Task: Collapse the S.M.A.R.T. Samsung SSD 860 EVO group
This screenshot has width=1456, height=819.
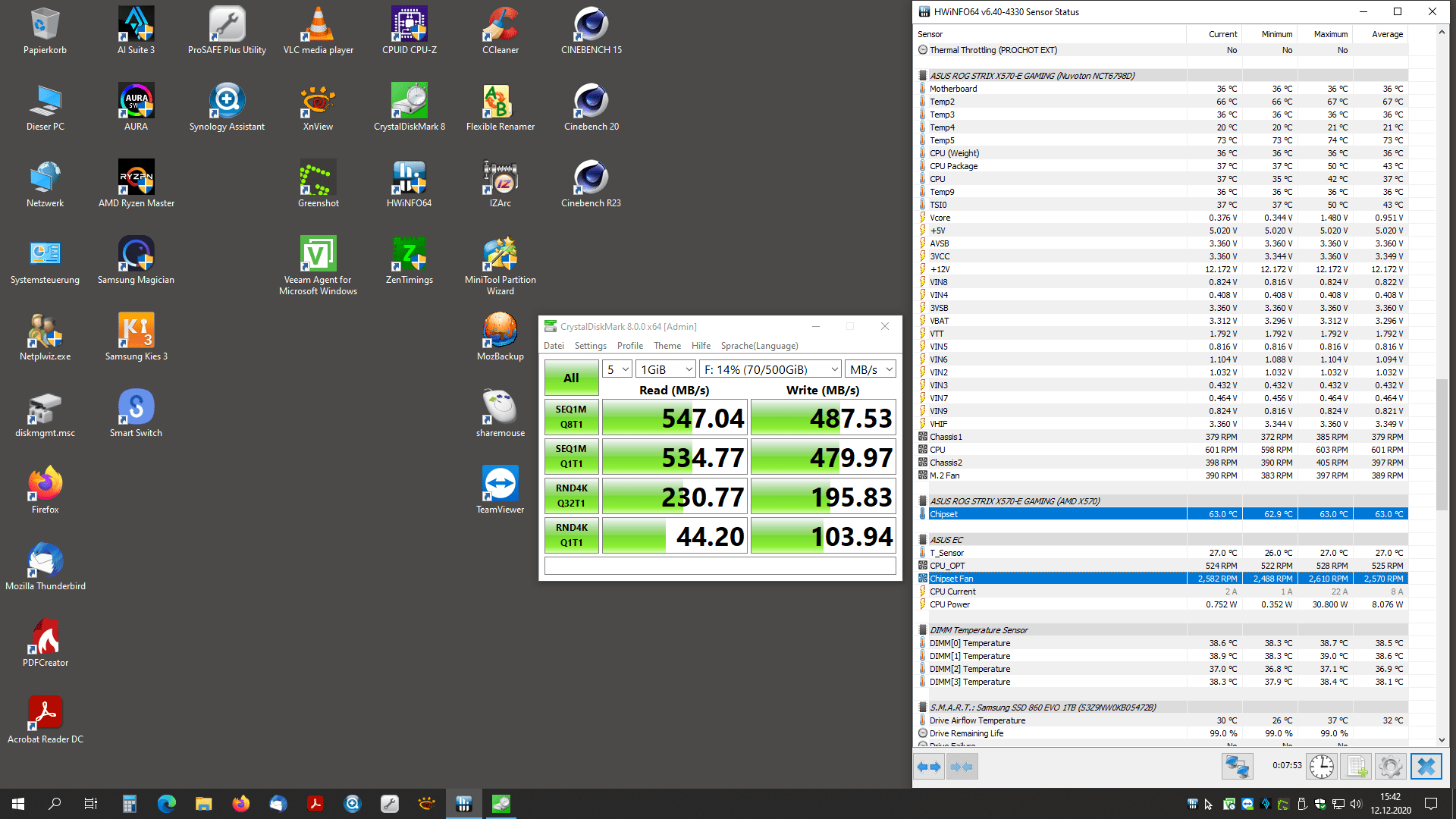Action: (x=922, y=708)
